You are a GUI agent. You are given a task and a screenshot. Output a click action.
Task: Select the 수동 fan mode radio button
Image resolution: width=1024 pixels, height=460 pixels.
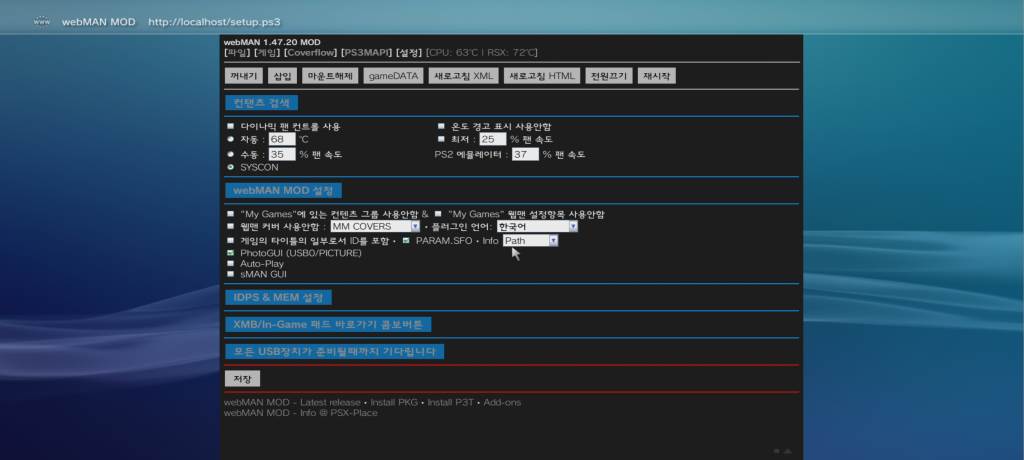tap(230, 154)
